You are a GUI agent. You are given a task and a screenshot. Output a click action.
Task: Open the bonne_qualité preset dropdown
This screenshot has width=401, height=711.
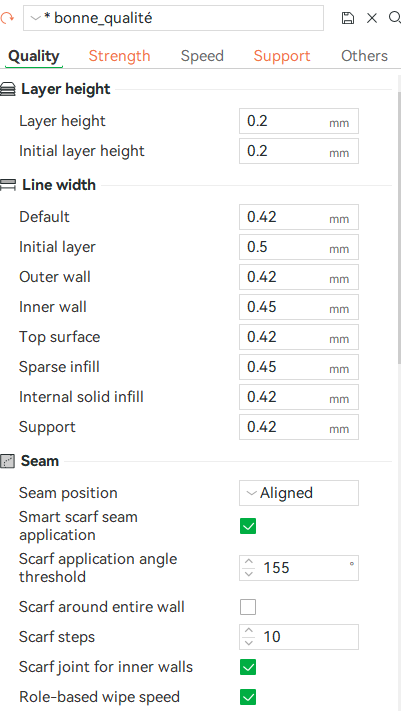tap(173, 18)
